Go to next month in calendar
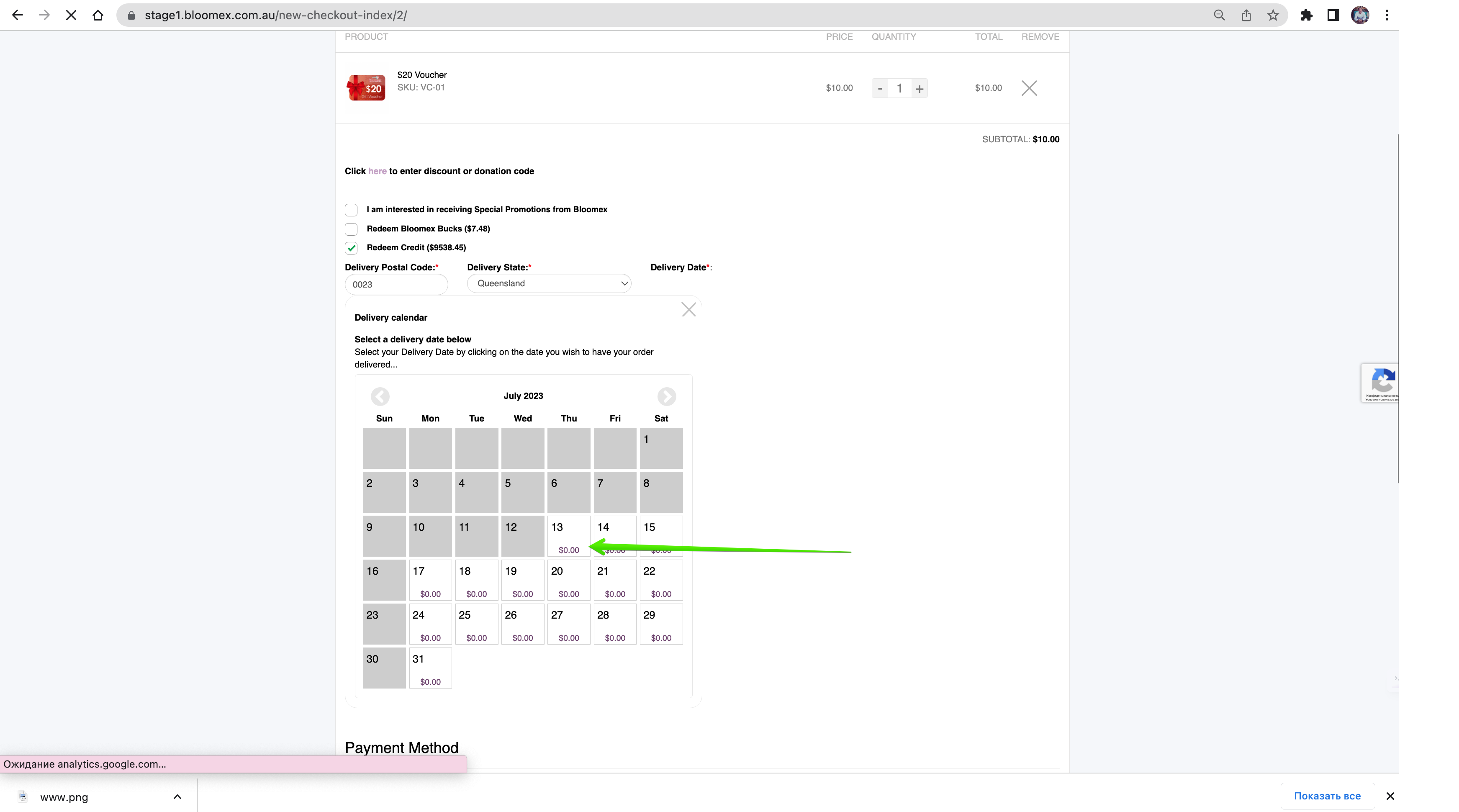This screenshot has width=1459, height=812. [666, 396]
